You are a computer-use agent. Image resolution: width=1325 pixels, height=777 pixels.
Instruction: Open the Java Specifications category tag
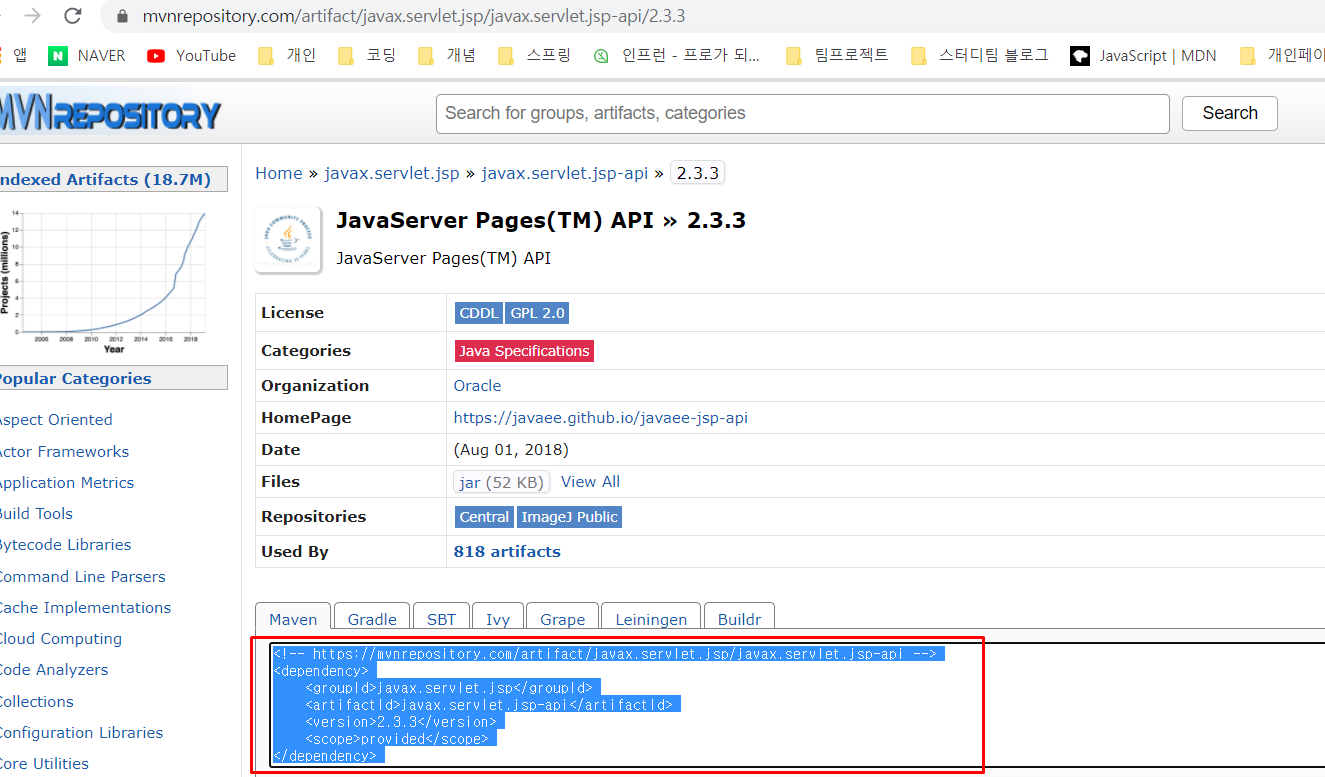click(x=524, y=351)
